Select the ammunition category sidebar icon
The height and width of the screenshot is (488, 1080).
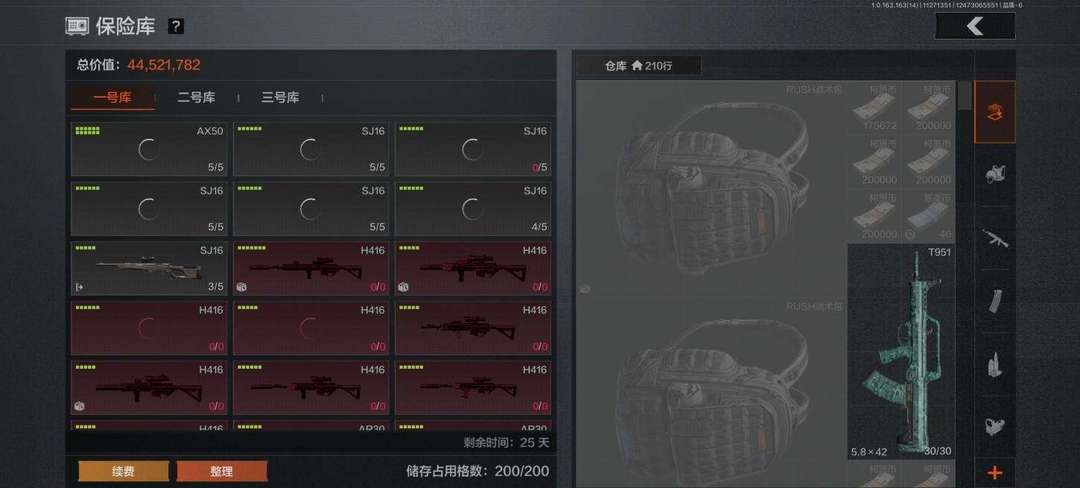pos(994,363)
